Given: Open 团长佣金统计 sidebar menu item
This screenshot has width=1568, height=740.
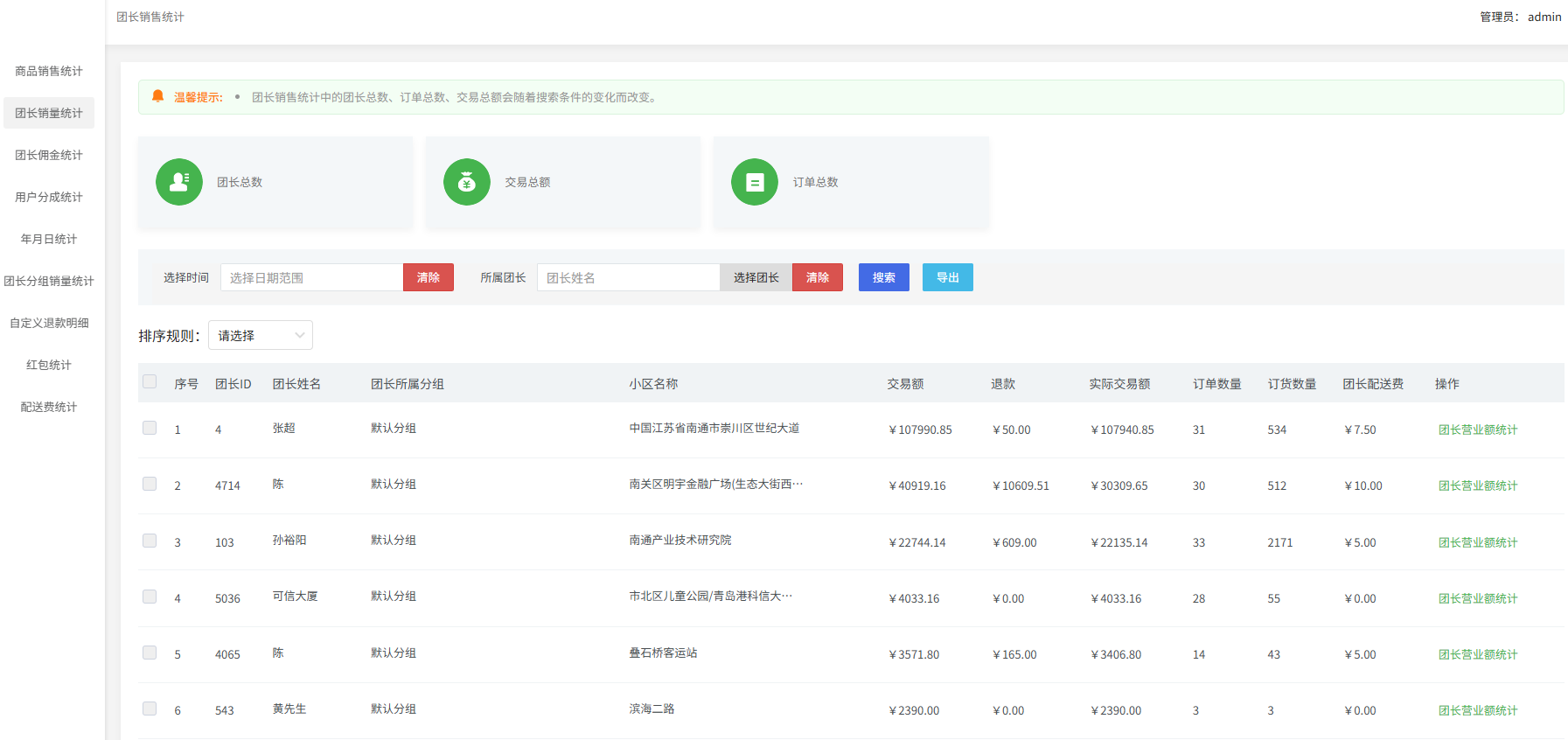Looking at the screenshot, I should coord(49,155).
